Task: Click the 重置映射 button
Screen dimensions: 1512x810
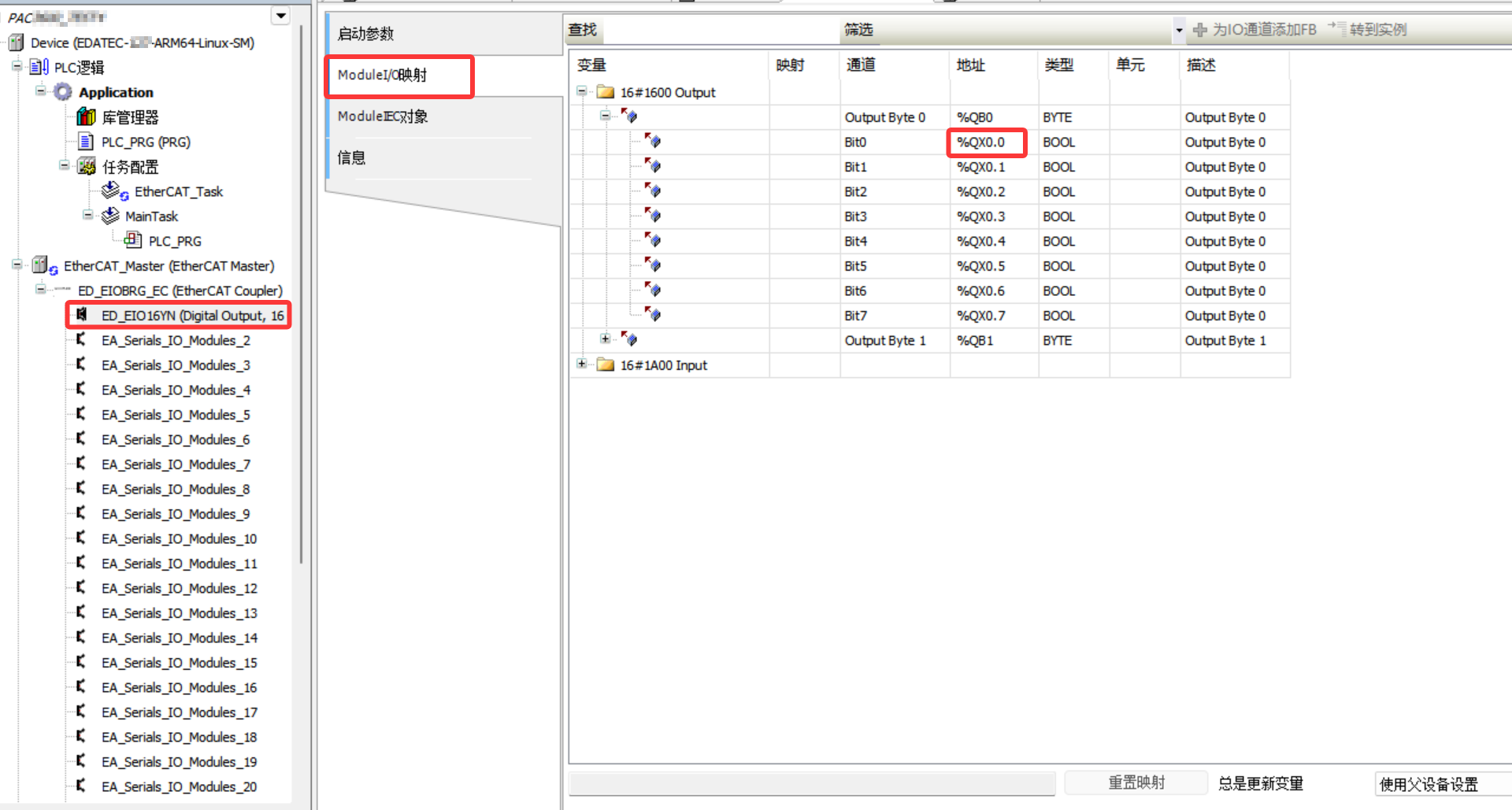Action: 1136,782
